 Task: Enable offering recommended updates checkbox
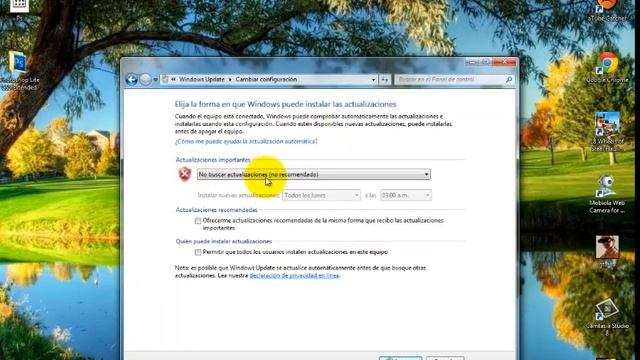click(198, 221)
